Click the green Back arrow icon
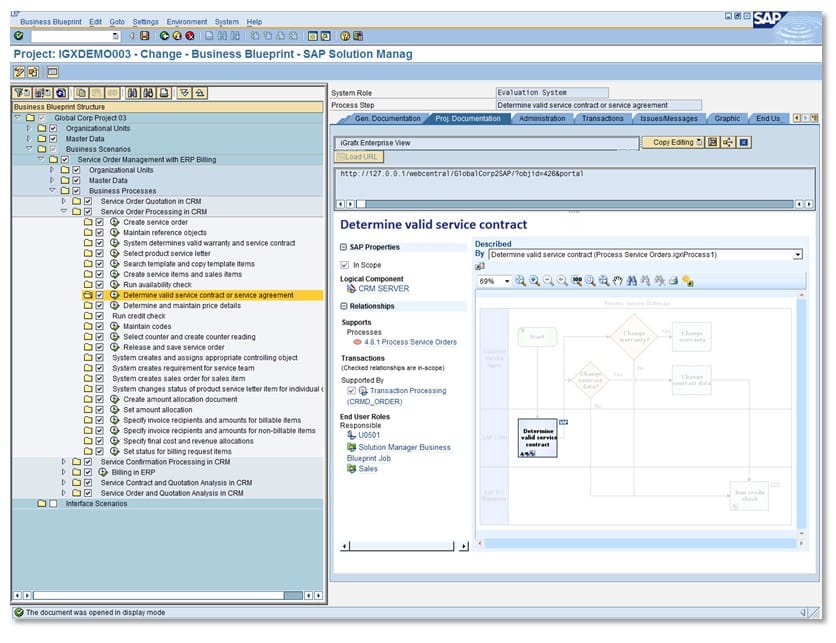836x643 pixels. [164, 36]
